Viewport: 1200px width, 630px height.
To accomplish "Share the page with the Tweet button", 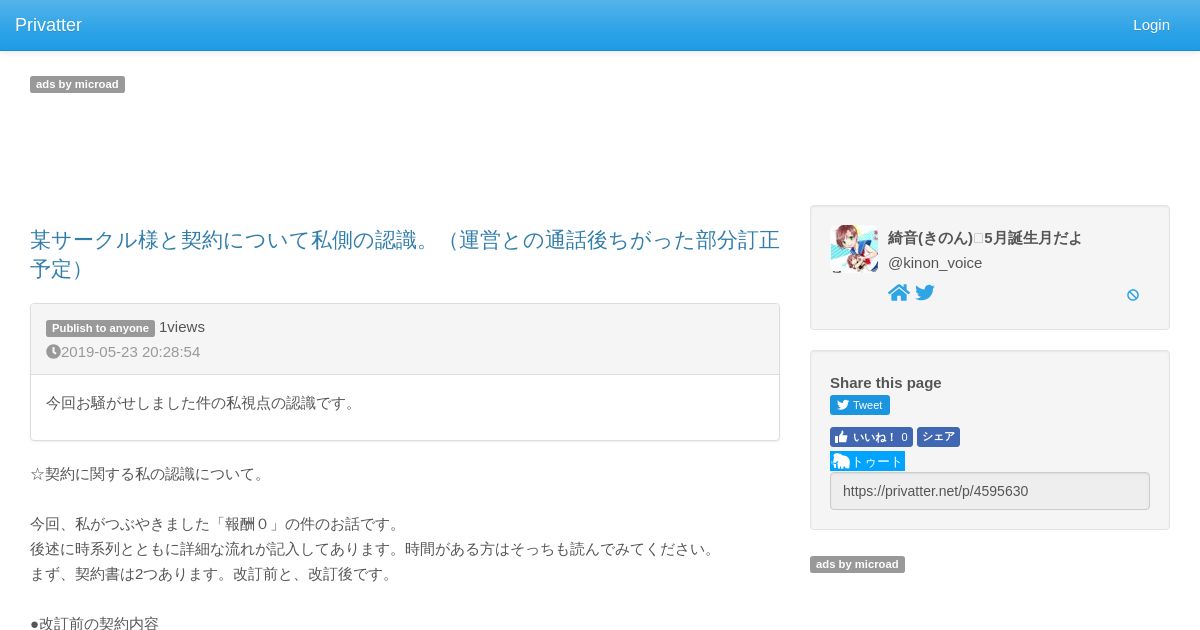I will point(860,405).
